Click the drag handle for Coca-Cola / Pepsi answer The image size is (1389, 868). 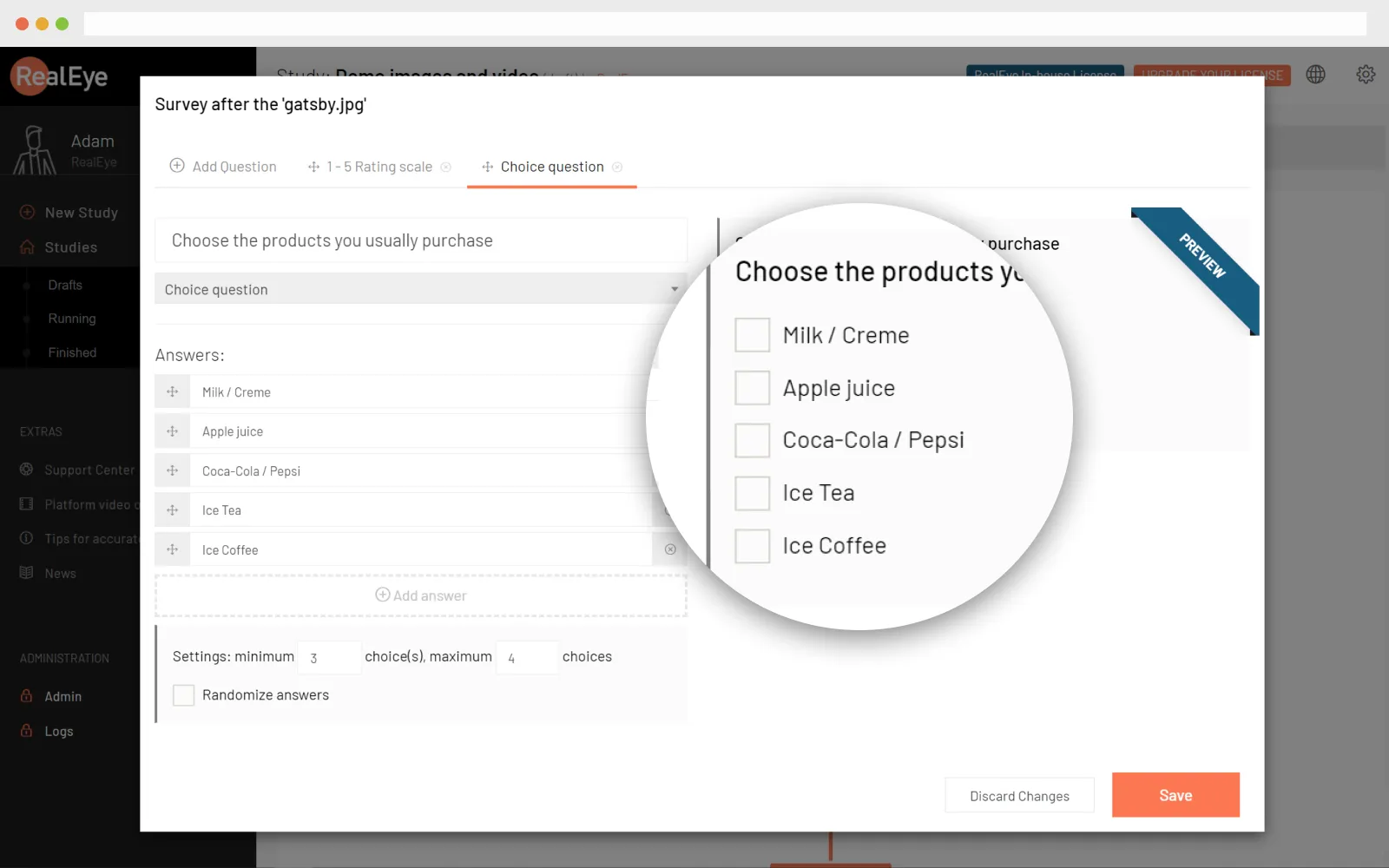click(173, 471)
